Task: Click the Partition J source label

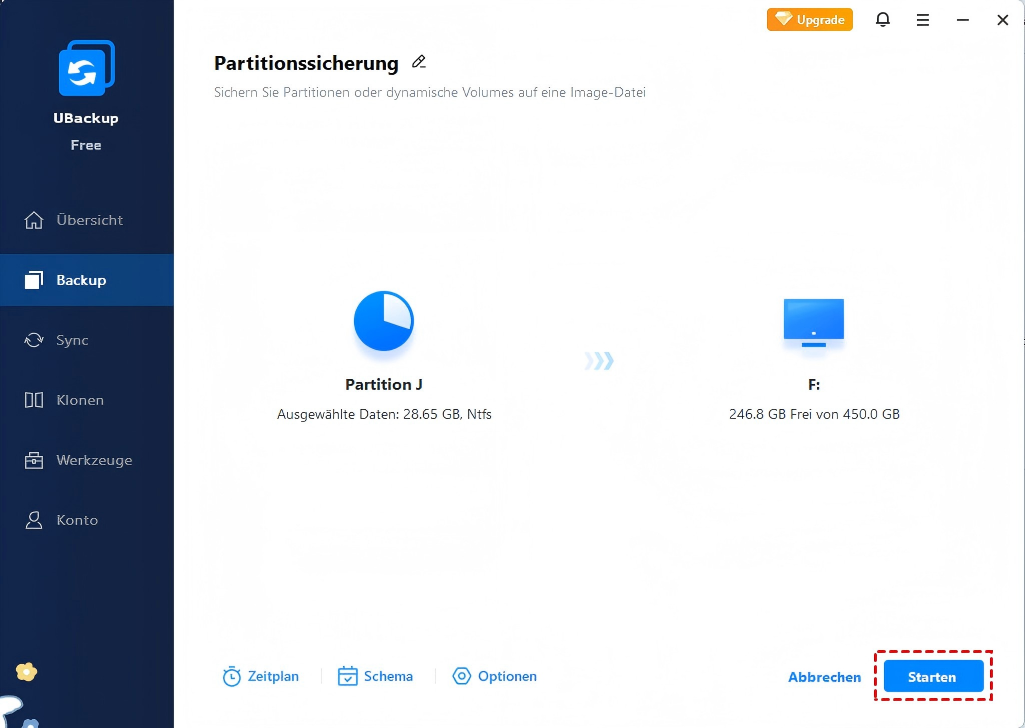Action: 384,384
